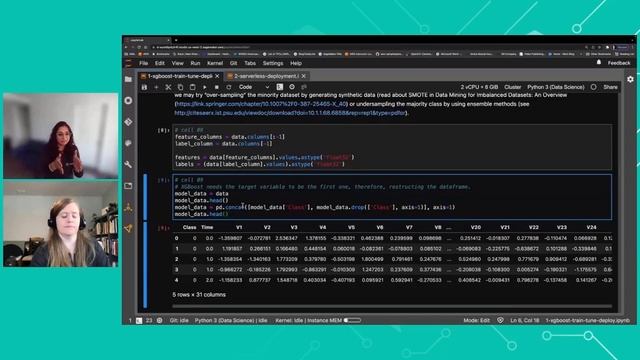Launch the terminal icon in notebook toolbar

click(x=280, y=87)
